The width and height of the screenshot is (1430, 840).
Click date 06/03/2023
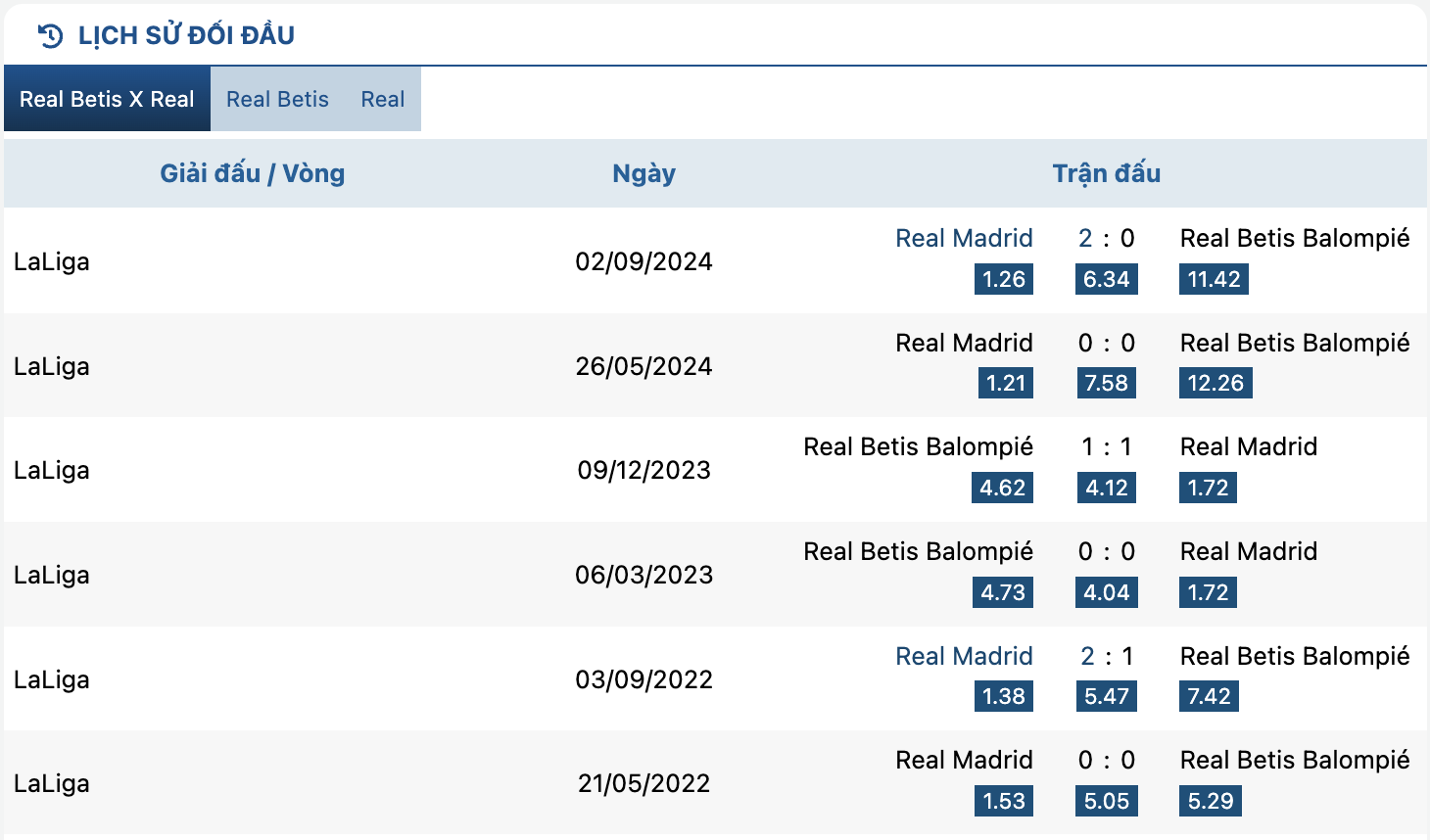coord(643,575)
